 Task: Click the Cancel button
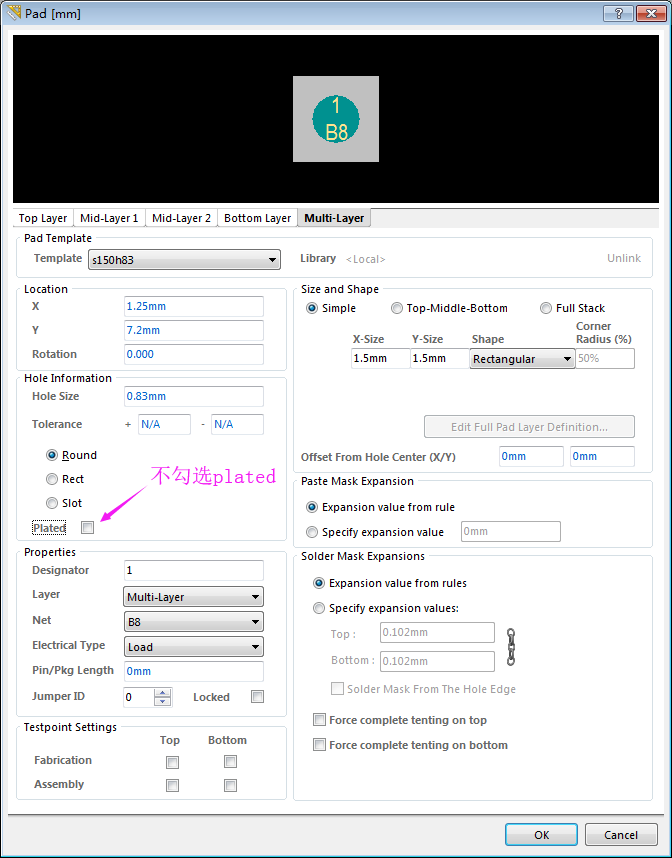tap(620, 834)
